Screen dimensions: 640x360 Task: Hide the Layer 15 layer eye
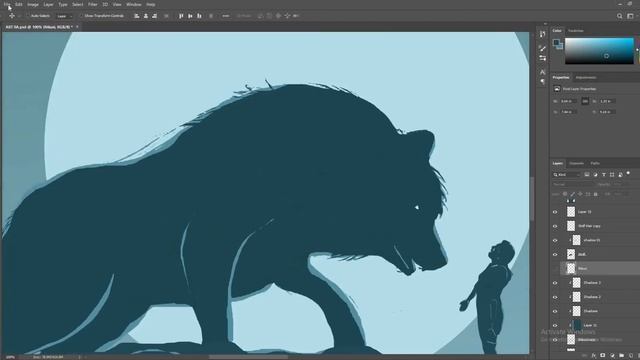pos(555,212)
